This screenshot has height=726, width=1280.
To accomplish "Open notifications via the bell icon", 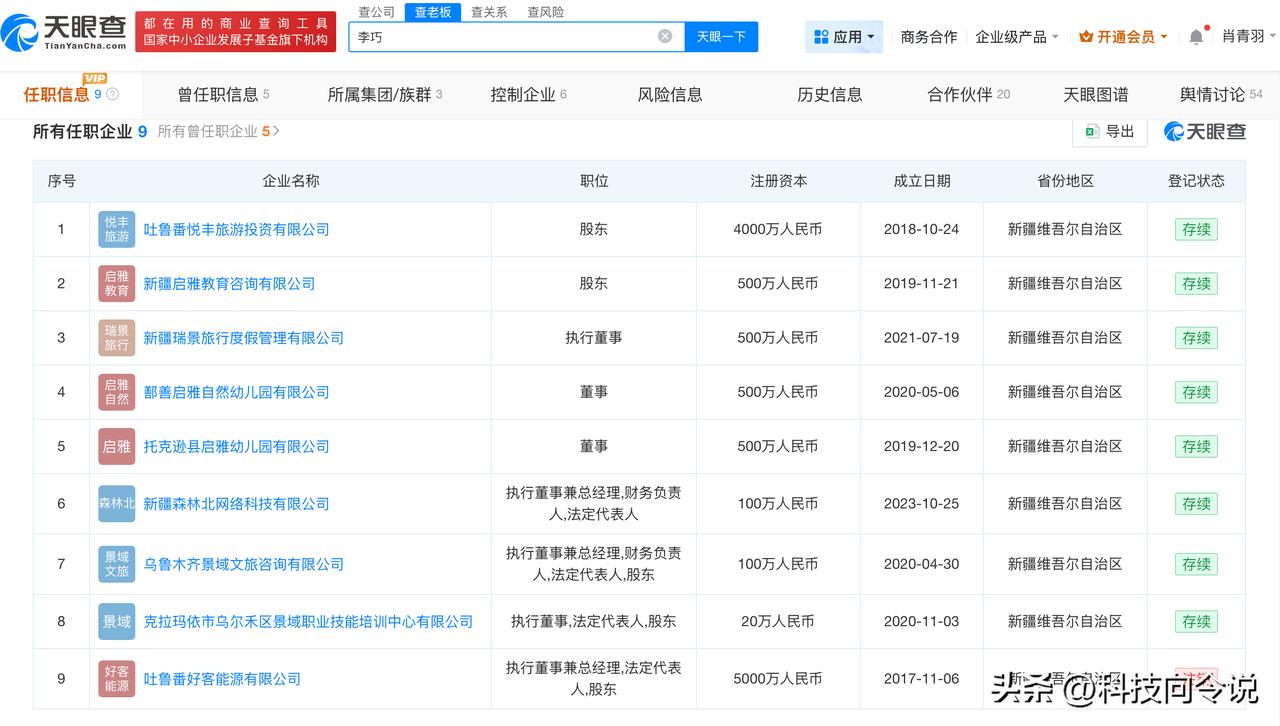I will click(1196, 37).
